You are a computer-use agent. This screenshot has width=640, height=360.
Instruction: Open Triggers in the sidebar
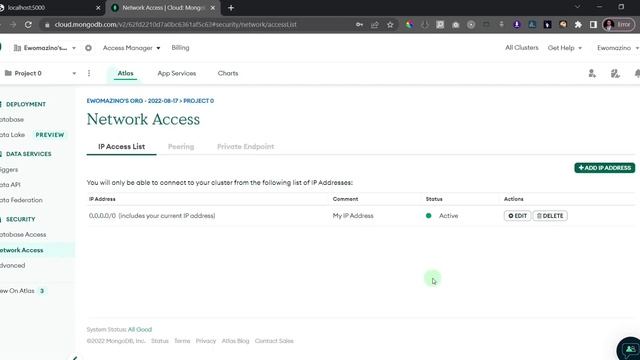[x=9, y=169]
